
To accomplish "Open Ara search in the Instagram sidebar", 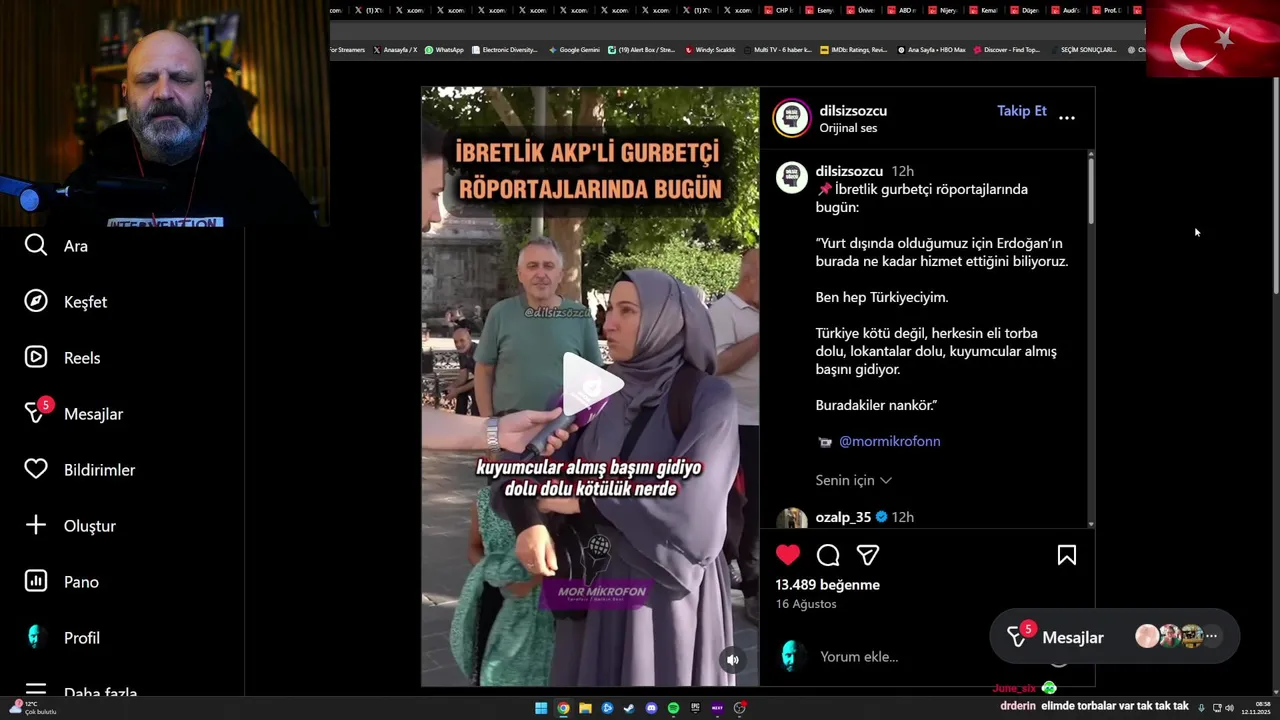I will [56, 246].
